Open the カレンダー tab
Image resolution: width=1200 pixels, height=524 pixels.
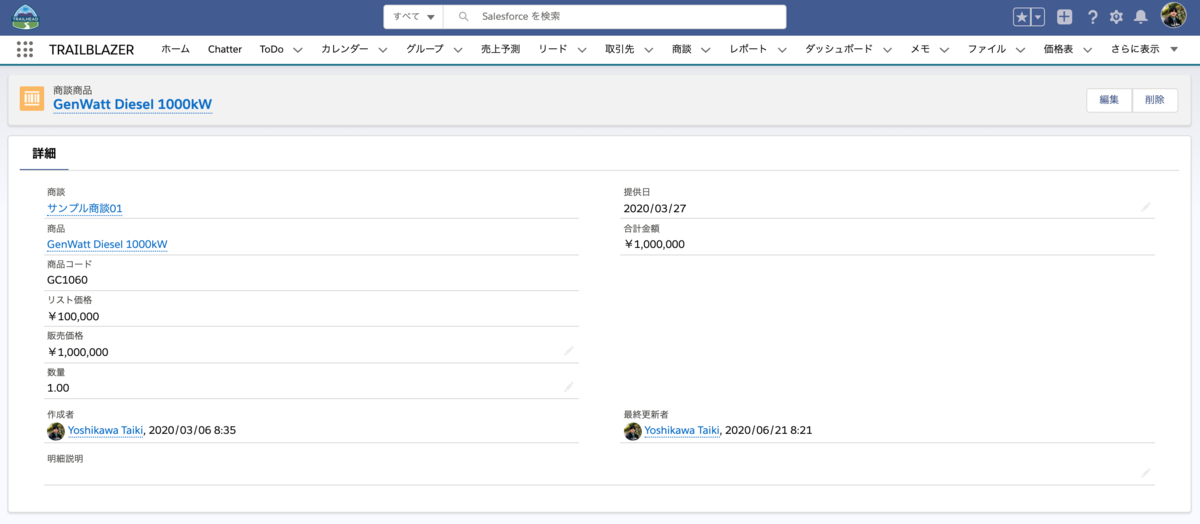(345, 49)
